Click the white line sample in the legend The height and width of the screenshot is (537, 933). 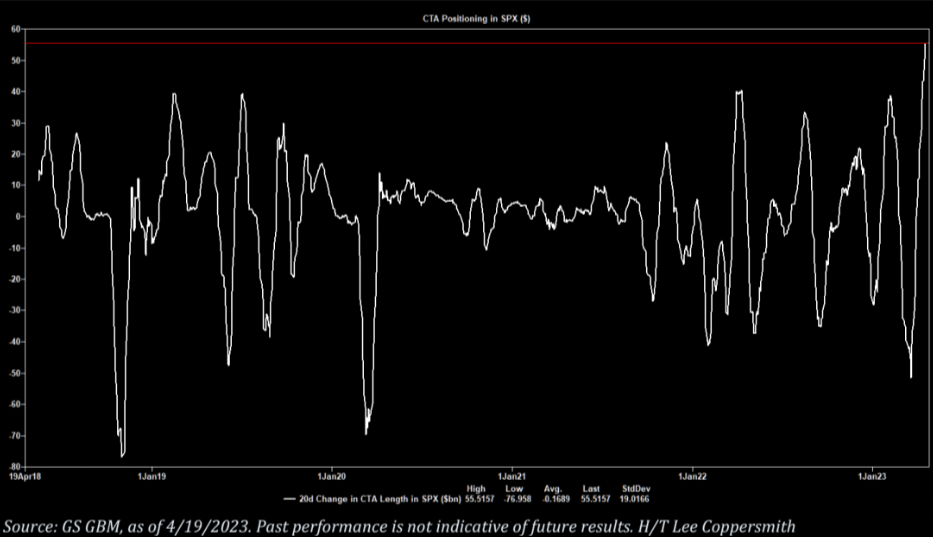[290, 499]
